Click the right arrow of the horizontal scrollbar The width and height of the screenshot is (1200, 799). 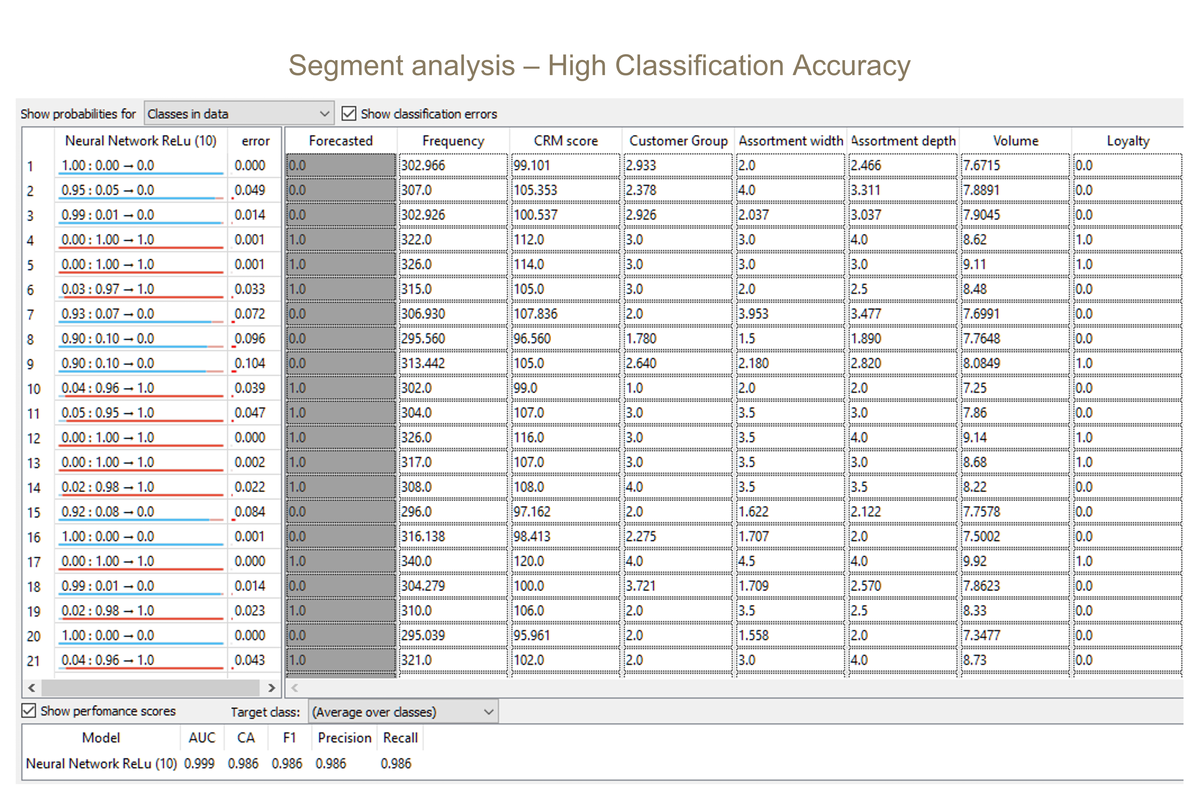pyautogui.click(x=272, y=688)
